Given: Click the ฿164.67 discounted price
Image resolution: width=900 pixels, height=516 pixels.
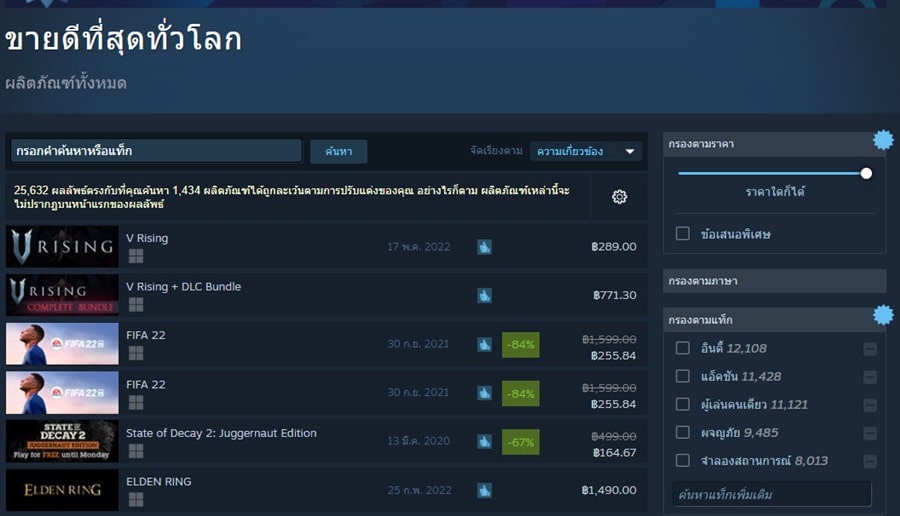Looking at the screenshot, I should [614, 453].
